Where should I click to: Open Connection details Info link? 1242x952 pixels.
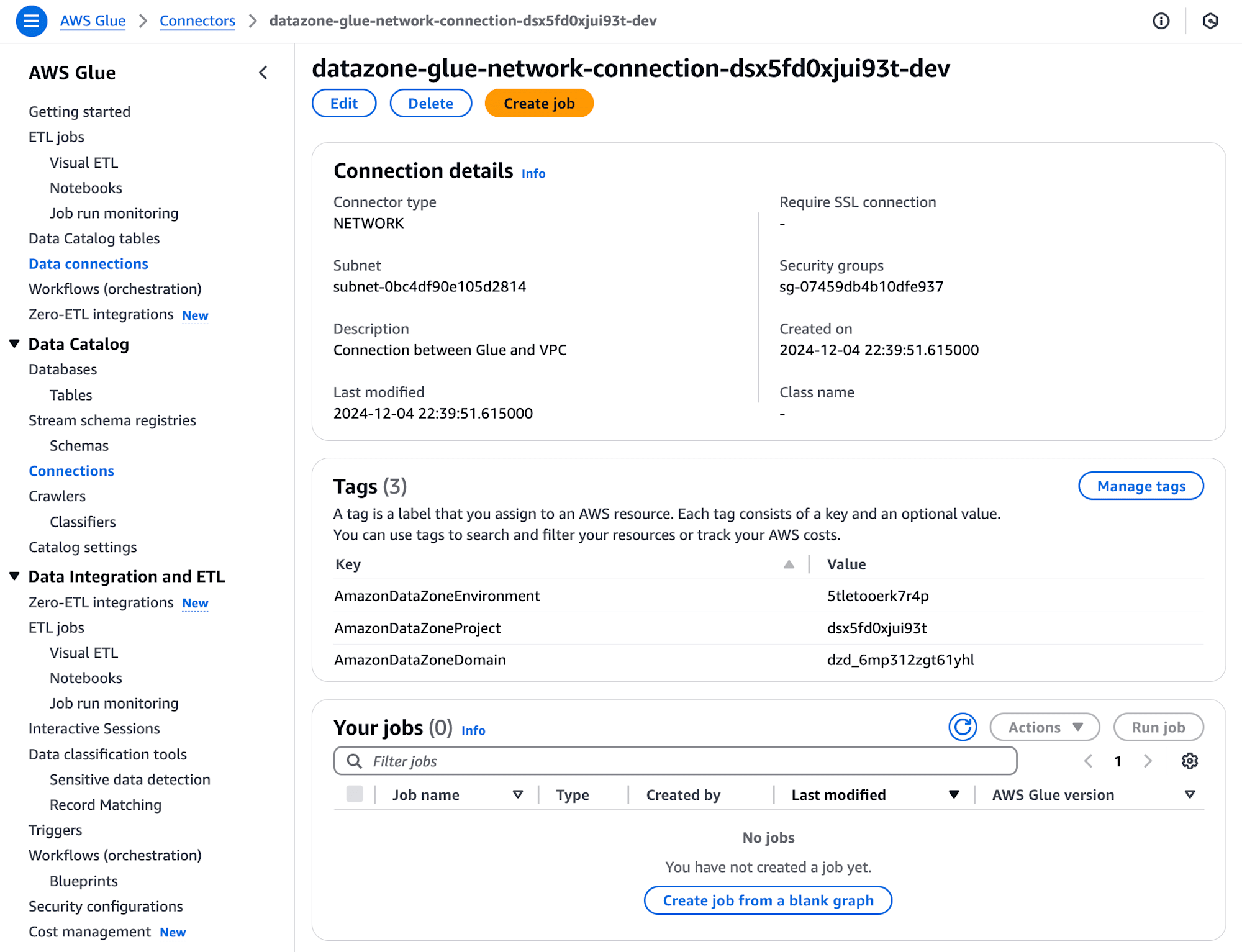coord(533,173)
